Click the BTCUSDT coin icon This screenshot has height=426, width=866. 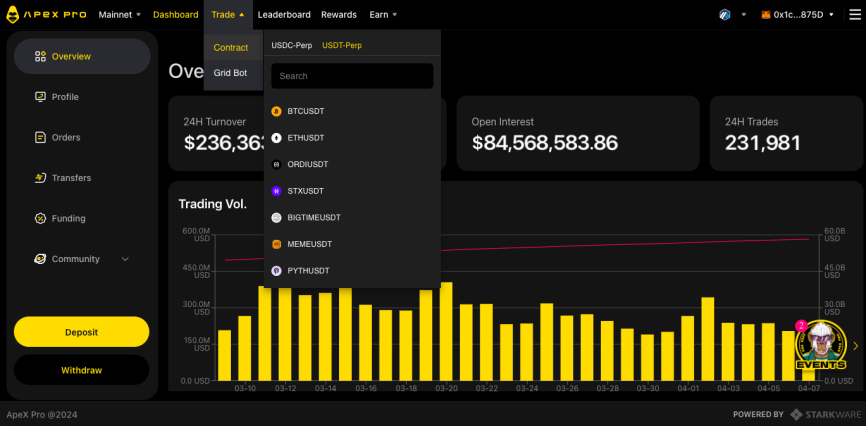(x=277, y=112)
